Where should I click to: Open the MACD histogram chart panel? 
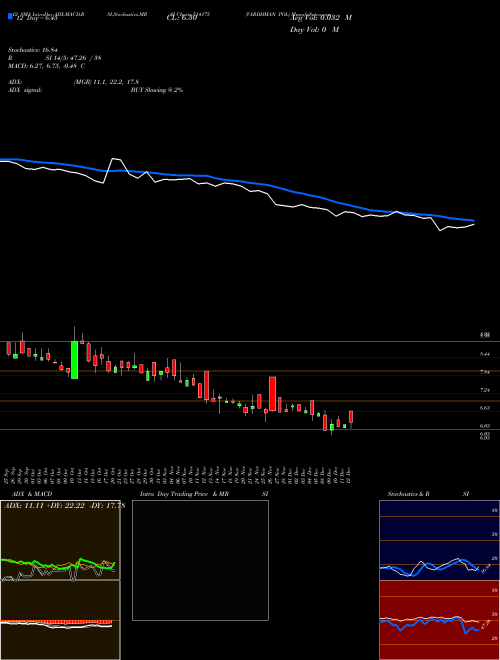60,620
